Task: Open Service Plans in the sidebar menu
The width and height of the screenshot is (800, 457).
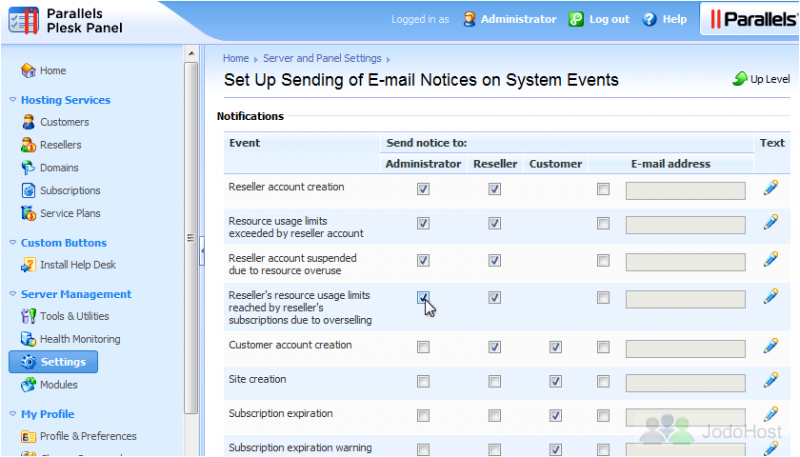Action: click(70, 213)
